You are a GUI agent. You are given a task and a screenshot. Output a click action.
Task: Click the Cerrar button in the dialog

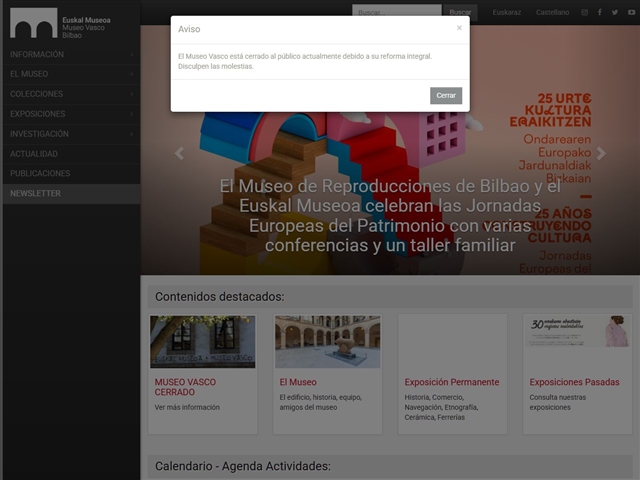pos(446,96)
